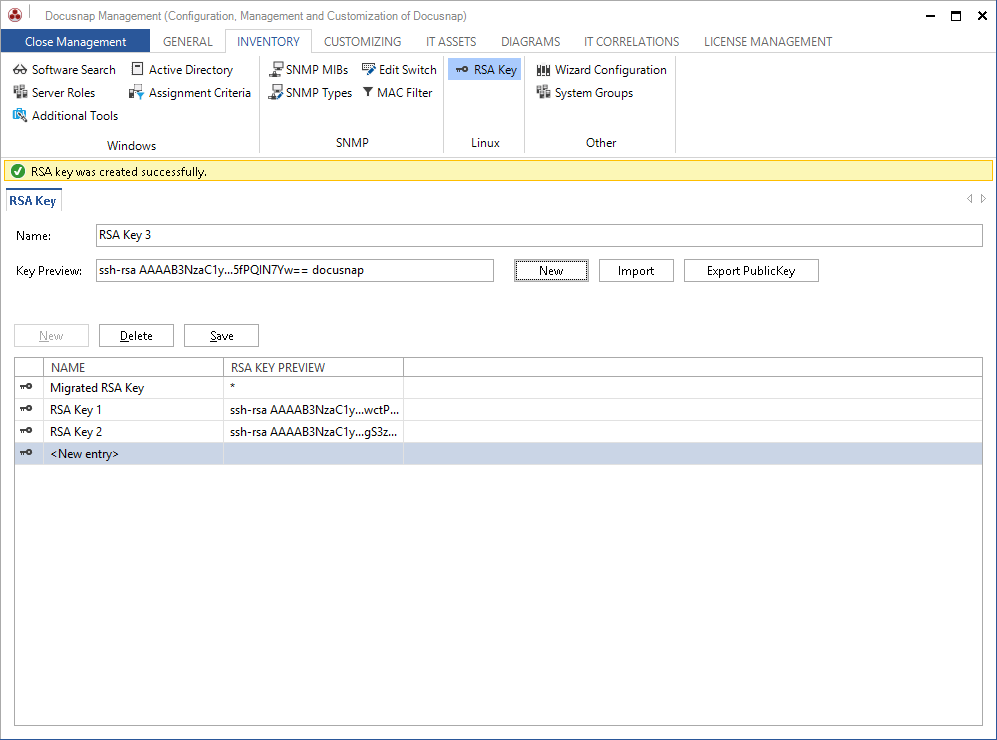Viewport: 997px width, 740px height.
Task: Select the '<New entry>' row
Action: click(498, 453)
